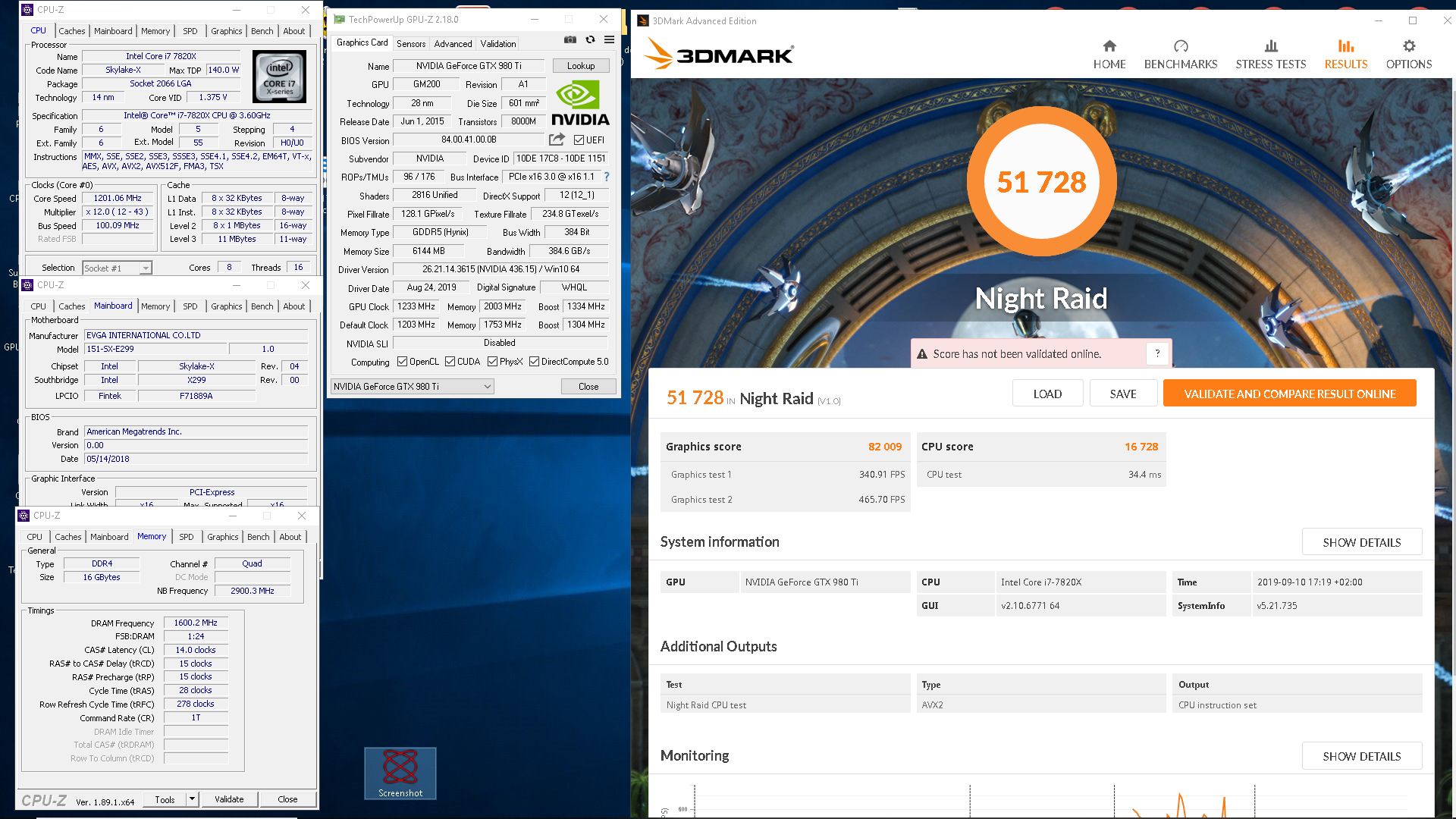Click the GPU-Z Name field value
This screenshot has height=819, width=1456.
pos(469,66)
